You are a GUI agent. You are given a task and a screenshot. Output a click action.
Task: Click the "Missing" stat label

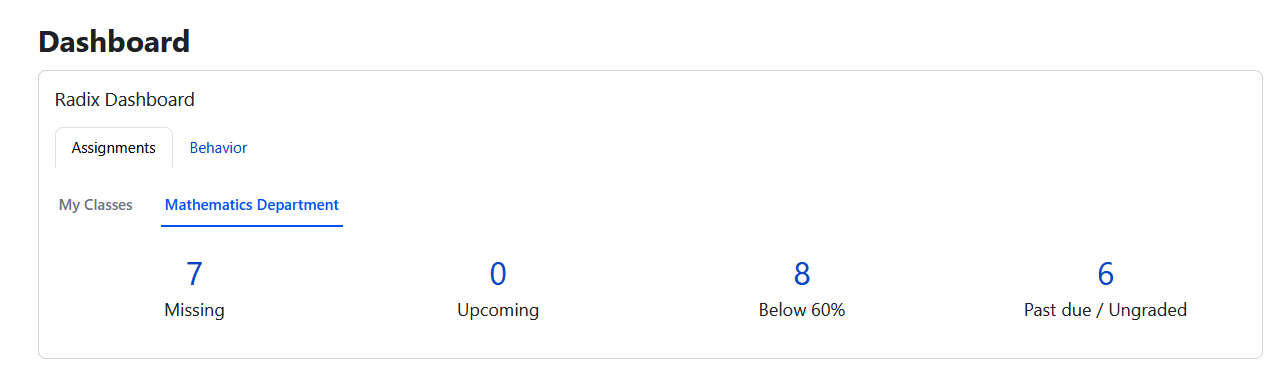coord(194,310)
